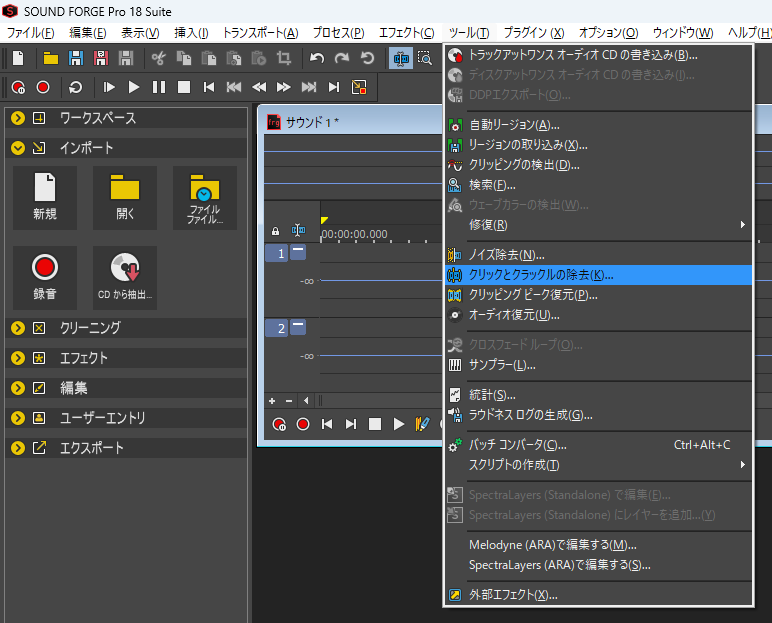
Task: Expand the クリーニング section
Action: (18, 328)
